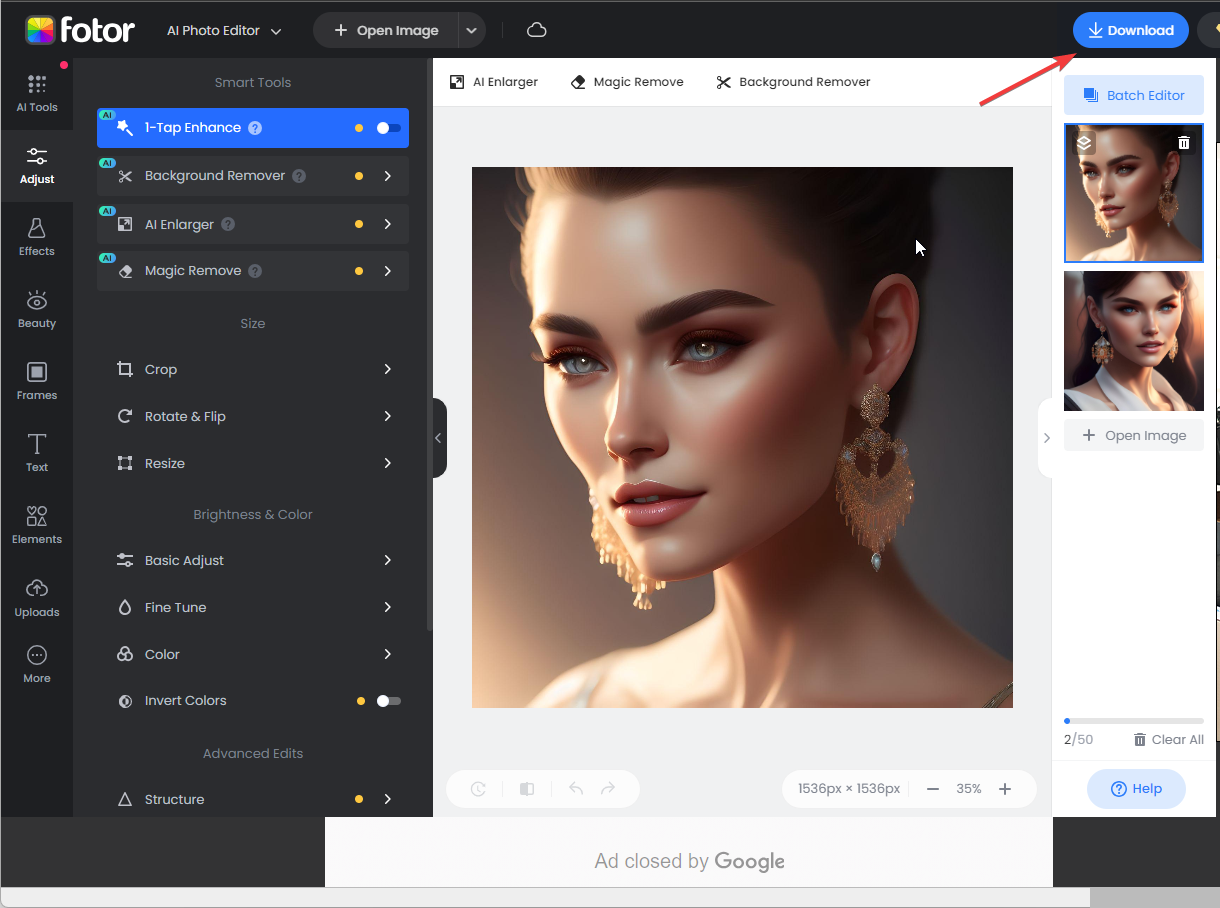The width and height of the screenshot is (1220, 908).
Task: Select AI Enlarger in the top toolbar
Action: 494,82
